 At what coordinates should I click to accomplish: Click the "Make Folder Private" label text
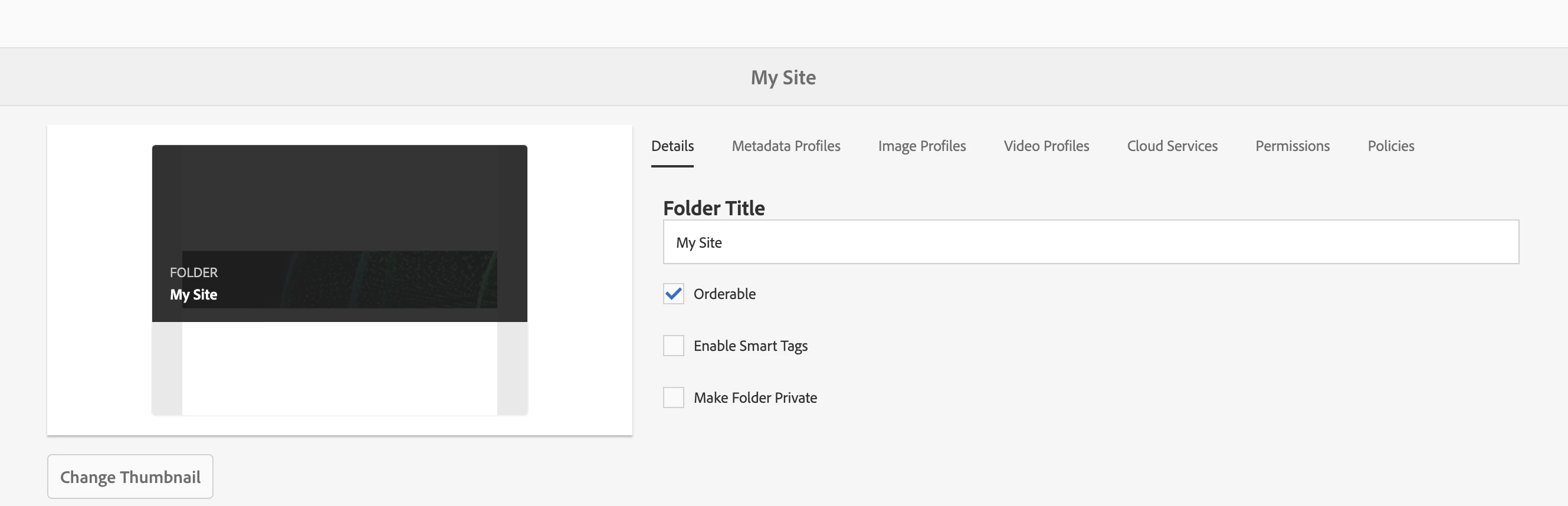[x=755, y=397]
